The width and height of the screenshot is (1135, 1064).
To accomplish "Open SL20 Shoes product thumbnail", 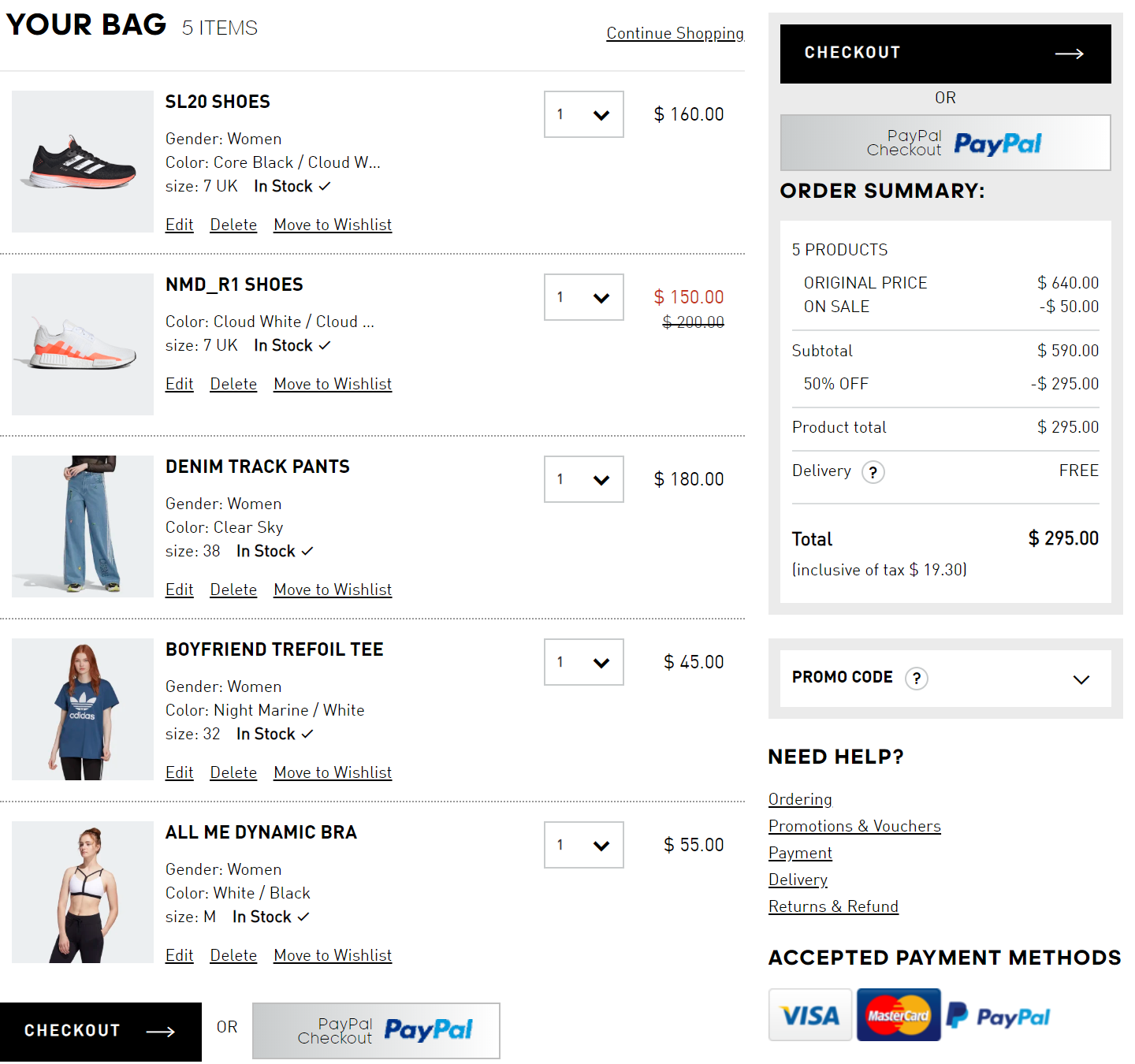I will pyautogui.click(x=83, y=162).
